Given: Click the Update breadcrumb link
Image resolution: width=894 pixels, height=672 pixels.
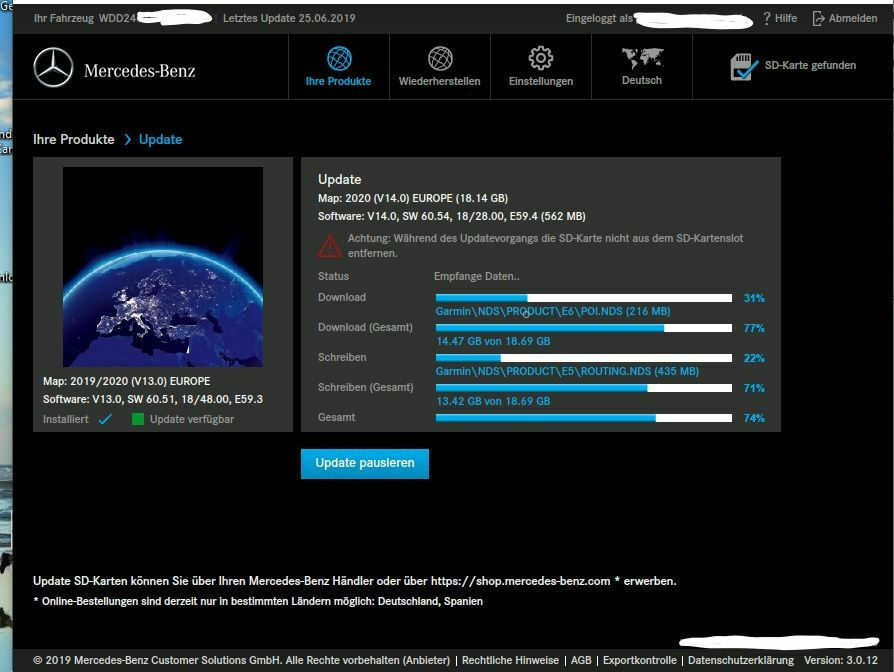Looking at the screenshot, I should tap(160, 140).
